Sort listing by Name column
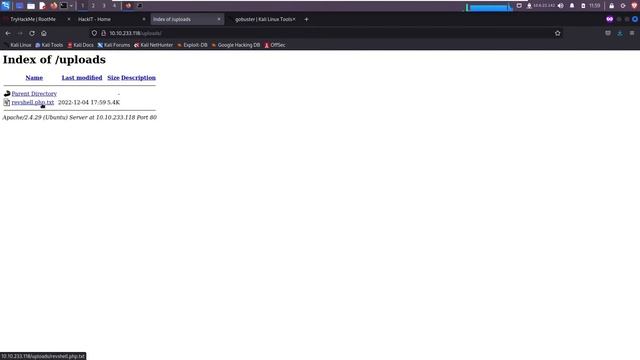The width and height of the screenshot is (640, 360). click(x=34, y=78)
